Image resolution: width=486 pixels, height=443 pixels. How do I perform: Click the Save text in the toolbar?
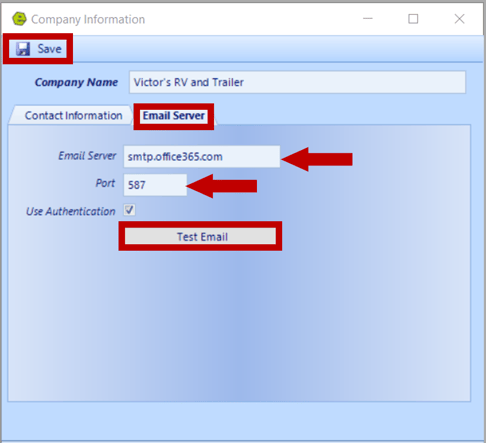click(49, 49)
